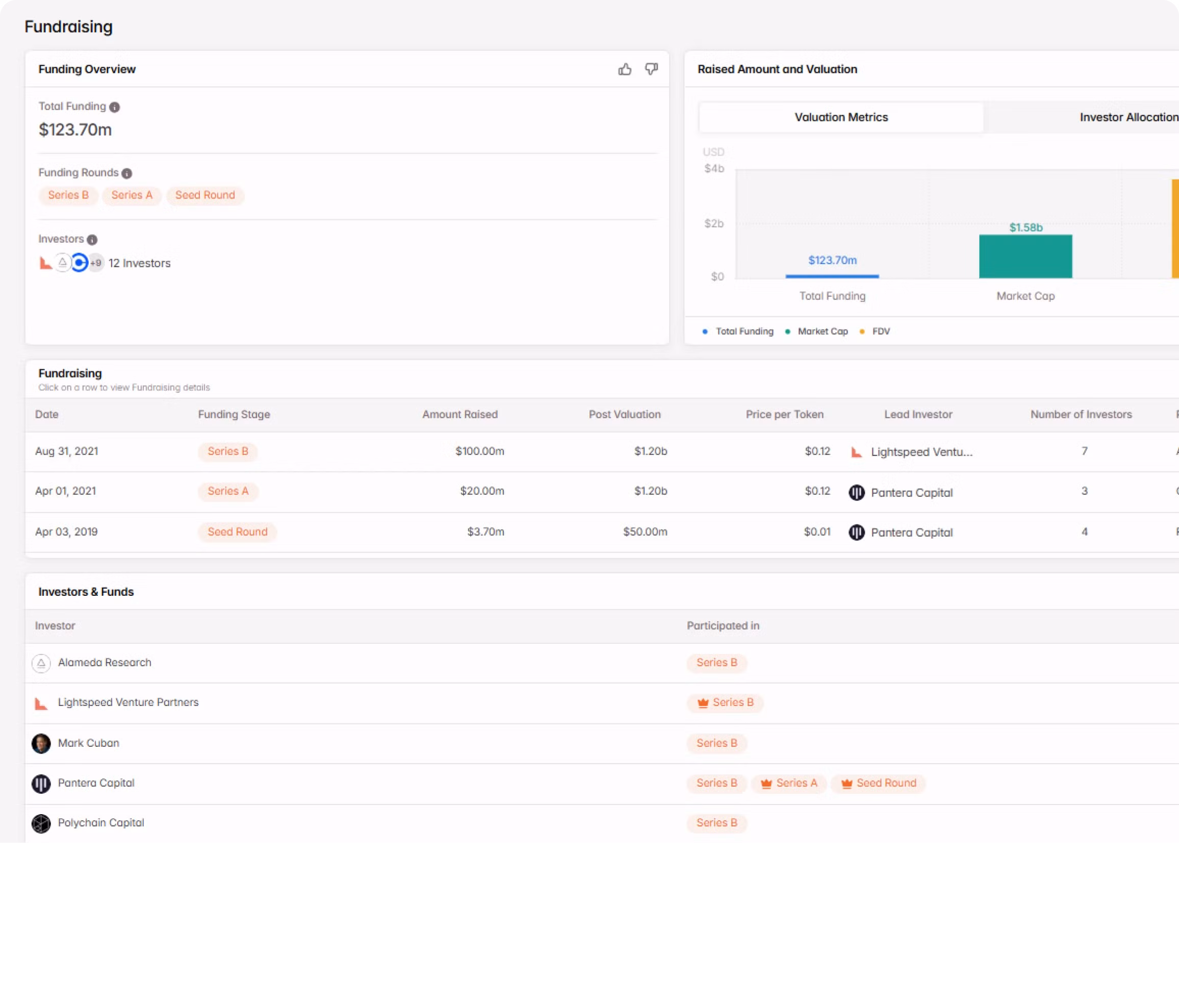The height and width of the screenshot is (1008, 1179).
Task: Click the info icon next to Total Funding
Action: (114, 107)
